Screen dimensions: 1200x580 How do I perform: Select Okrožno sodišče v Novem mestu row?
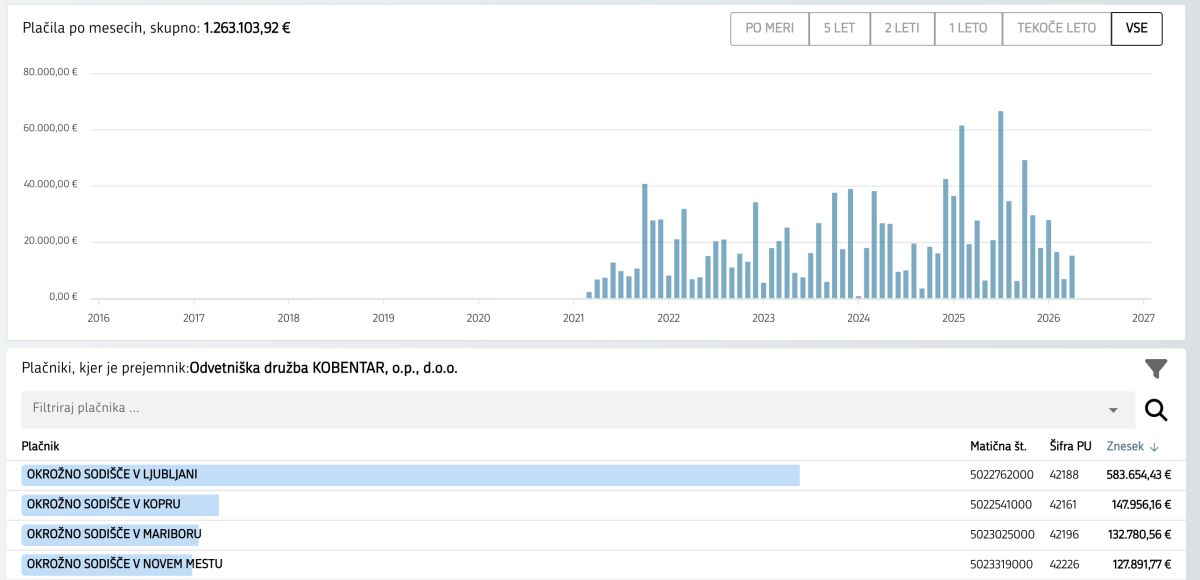pos(124,564)
